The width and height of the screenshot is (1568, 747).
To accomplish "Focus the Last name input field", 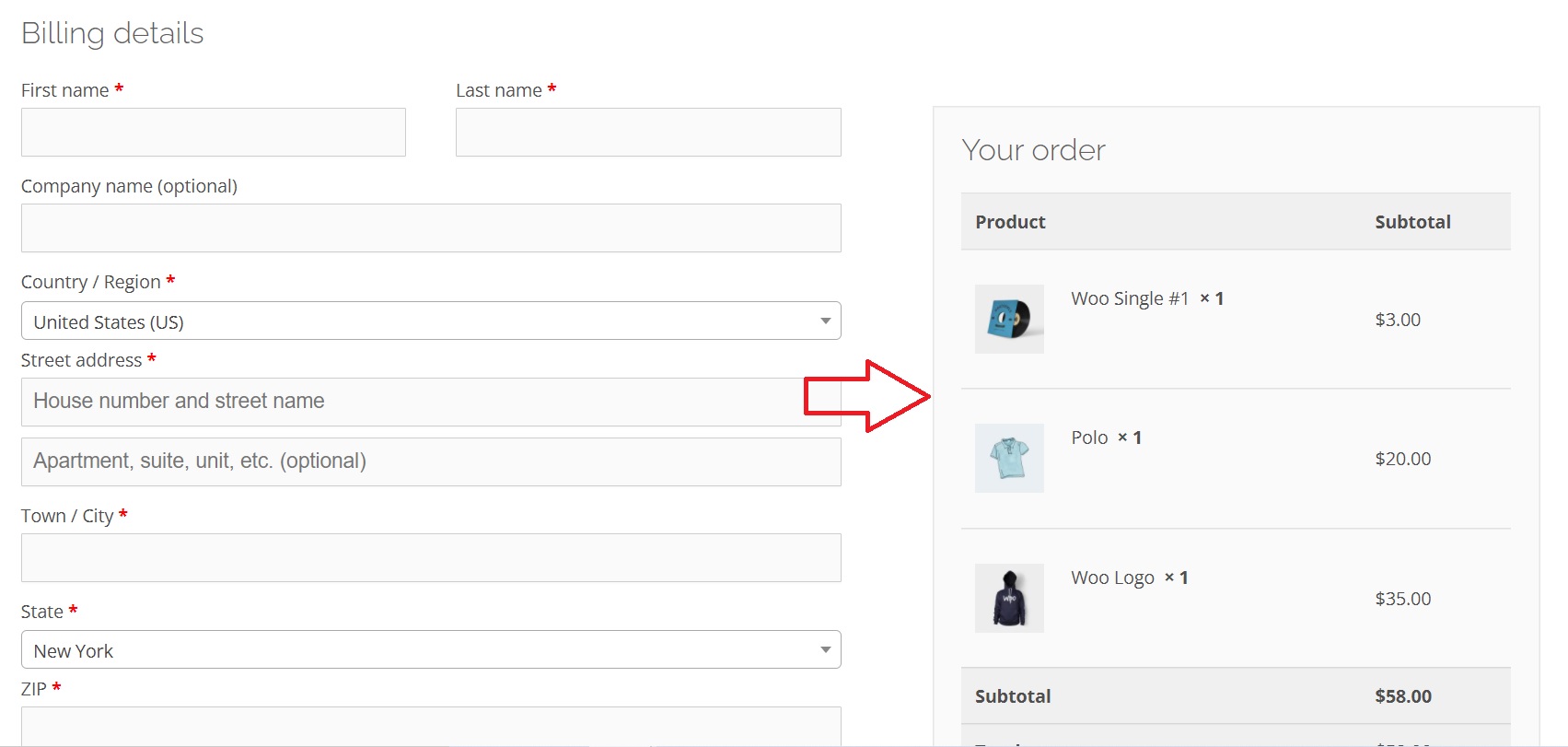I will (648, 132).
